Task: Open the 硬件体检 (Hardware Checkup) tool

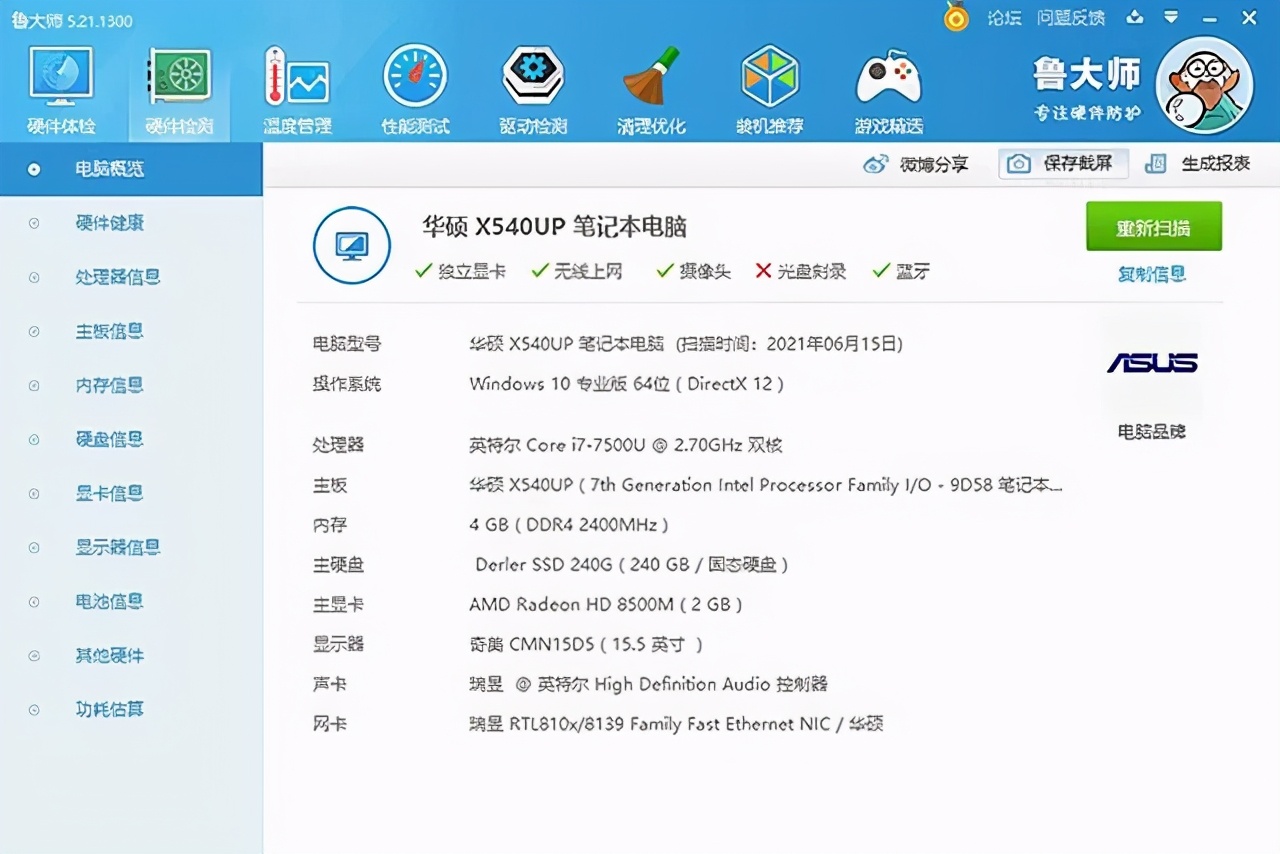Action: coord(60,85)
